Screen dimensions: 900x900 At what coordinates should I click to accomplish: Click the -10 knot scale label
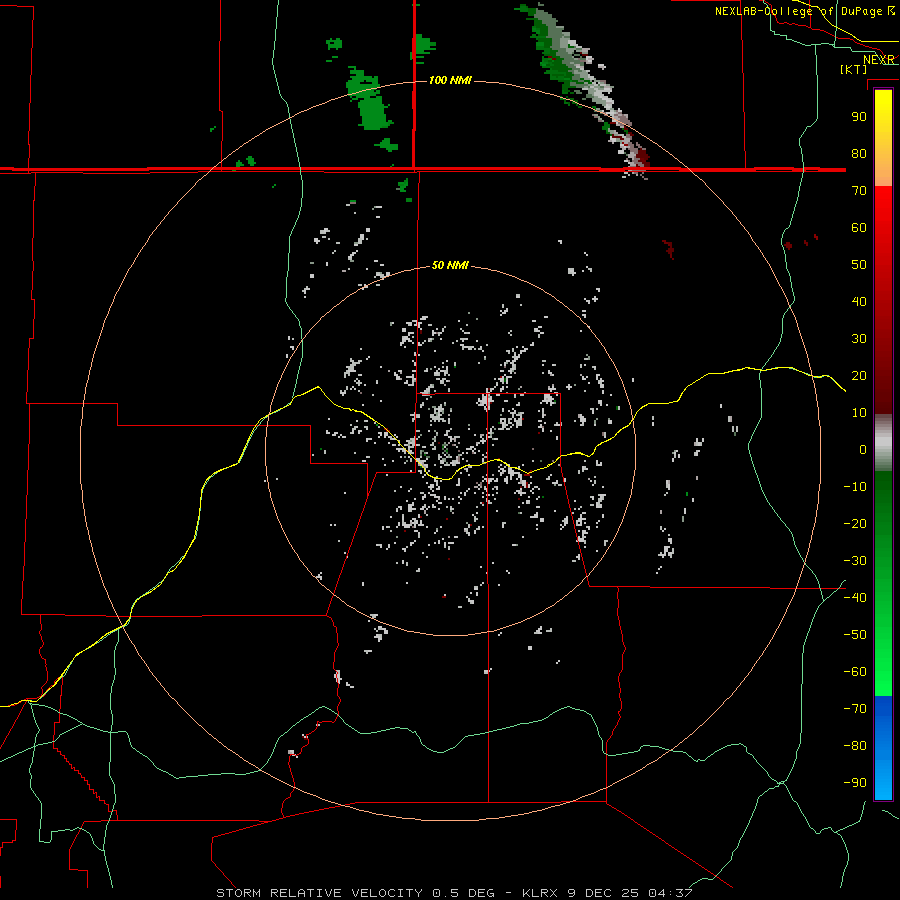pyautogui.click(x=855, y=487)
